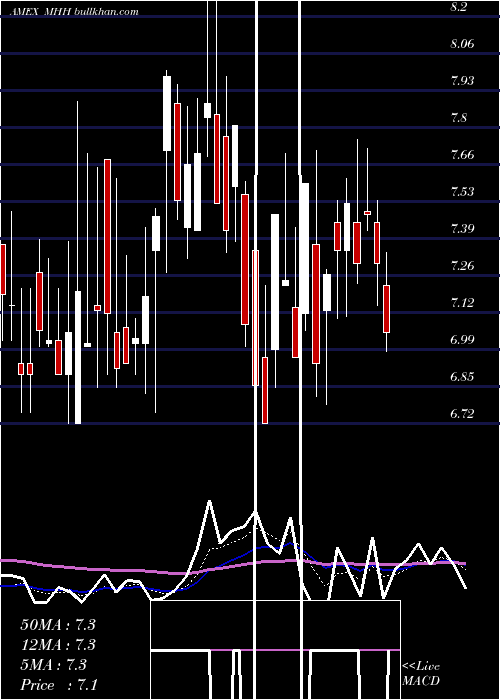The width and height of the screenshot is (500, 700).
Task: Click the 5MA : 7.3 readout
Action: (53, 665)
